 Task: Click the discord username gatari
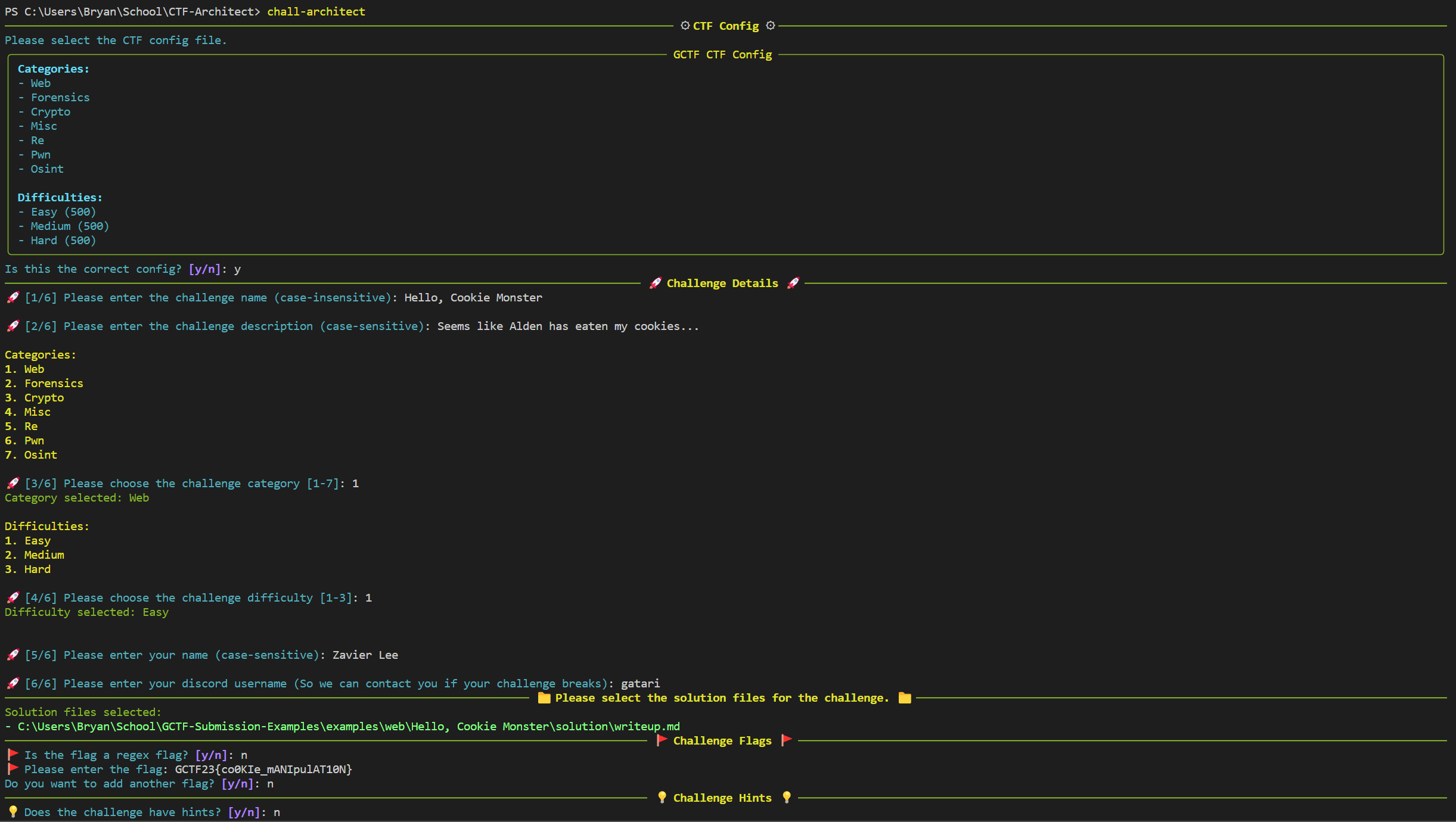click(x=640, y=684)
